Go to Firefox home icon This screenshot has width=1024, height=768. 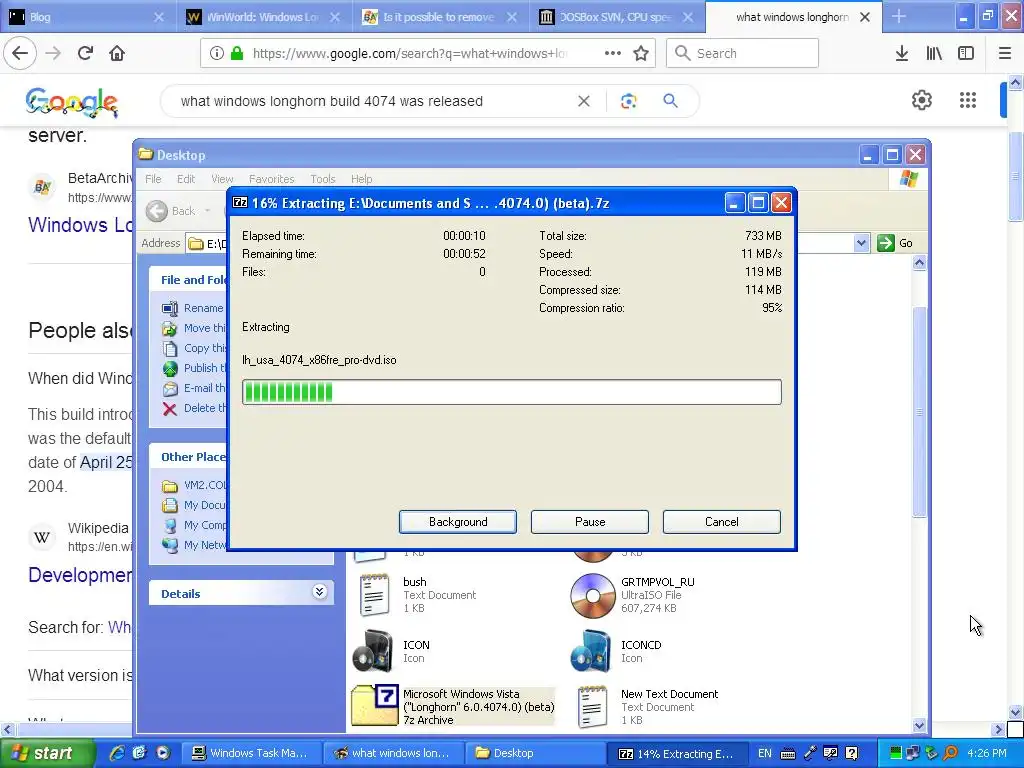[117, 54]
